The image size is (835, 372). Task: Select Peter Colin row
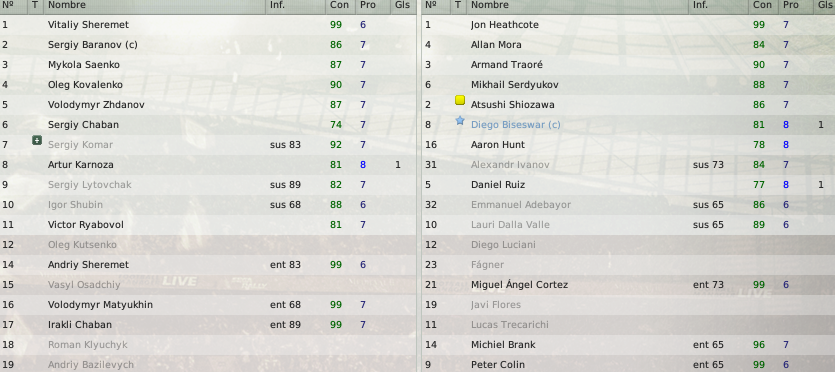(x=629, y=365)
